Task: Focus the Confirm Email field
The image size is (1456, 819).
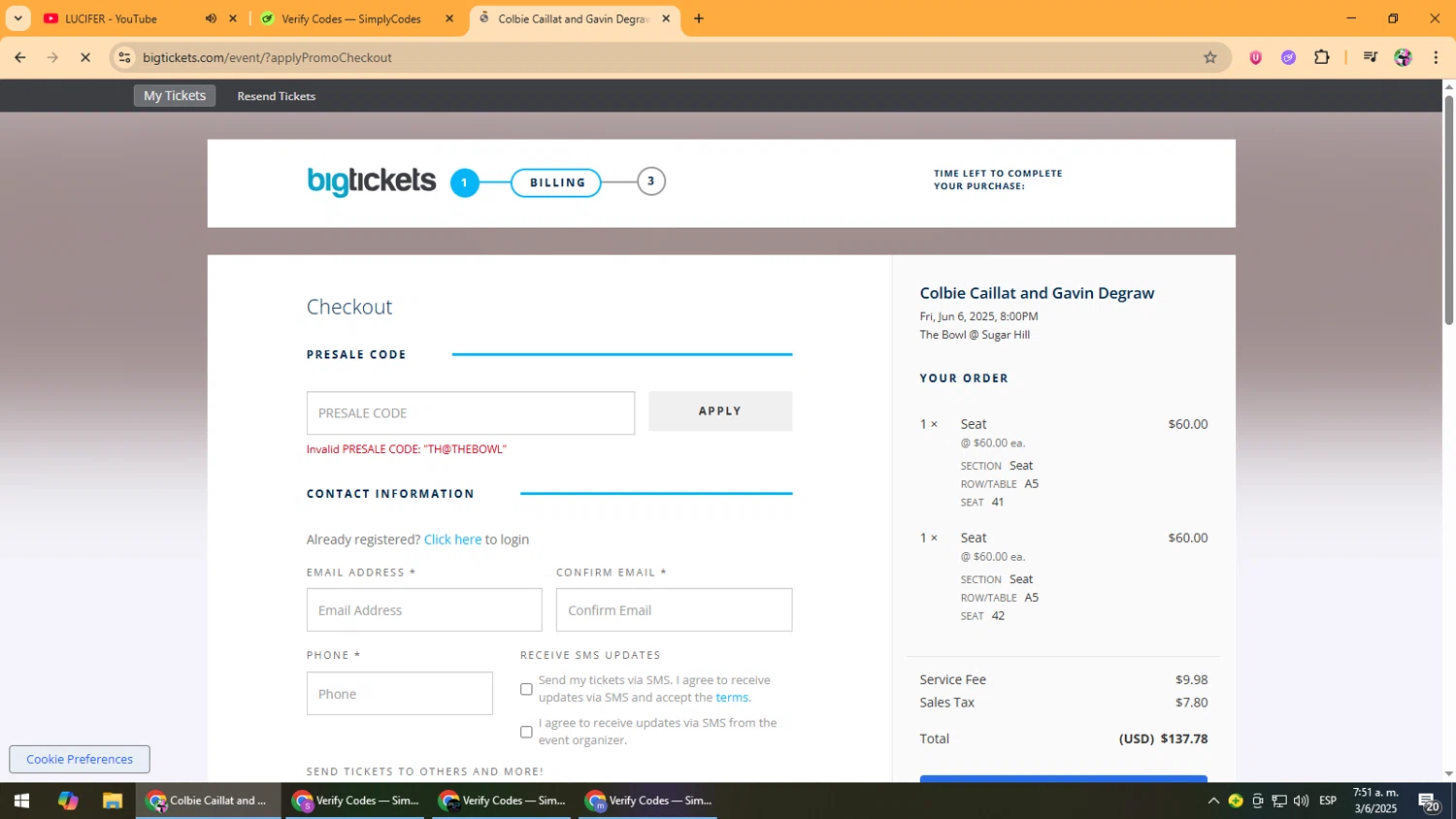Action: click(x=674, y=610)
